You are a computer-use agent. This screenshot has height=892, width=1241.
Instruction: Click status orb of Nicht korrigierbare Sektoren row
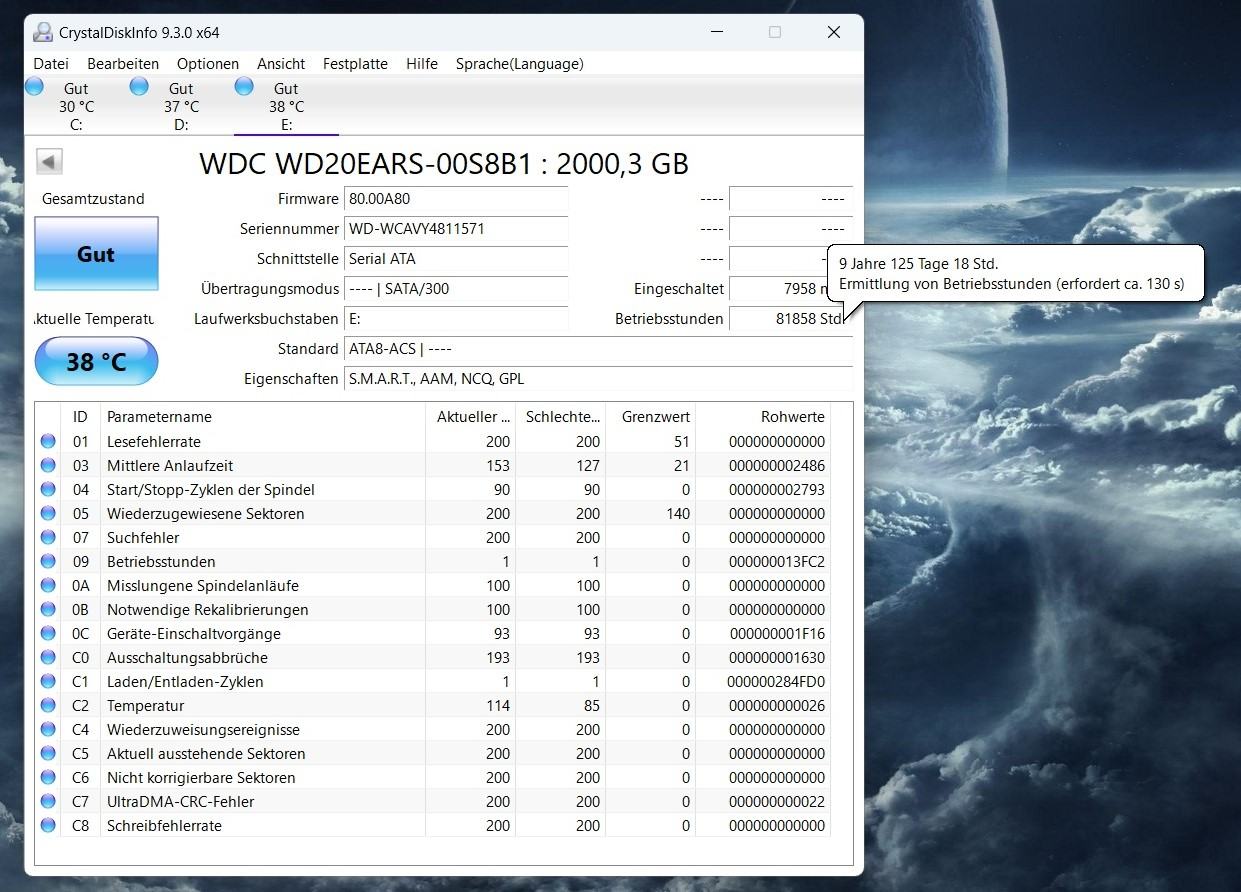(x=48, y=778)
